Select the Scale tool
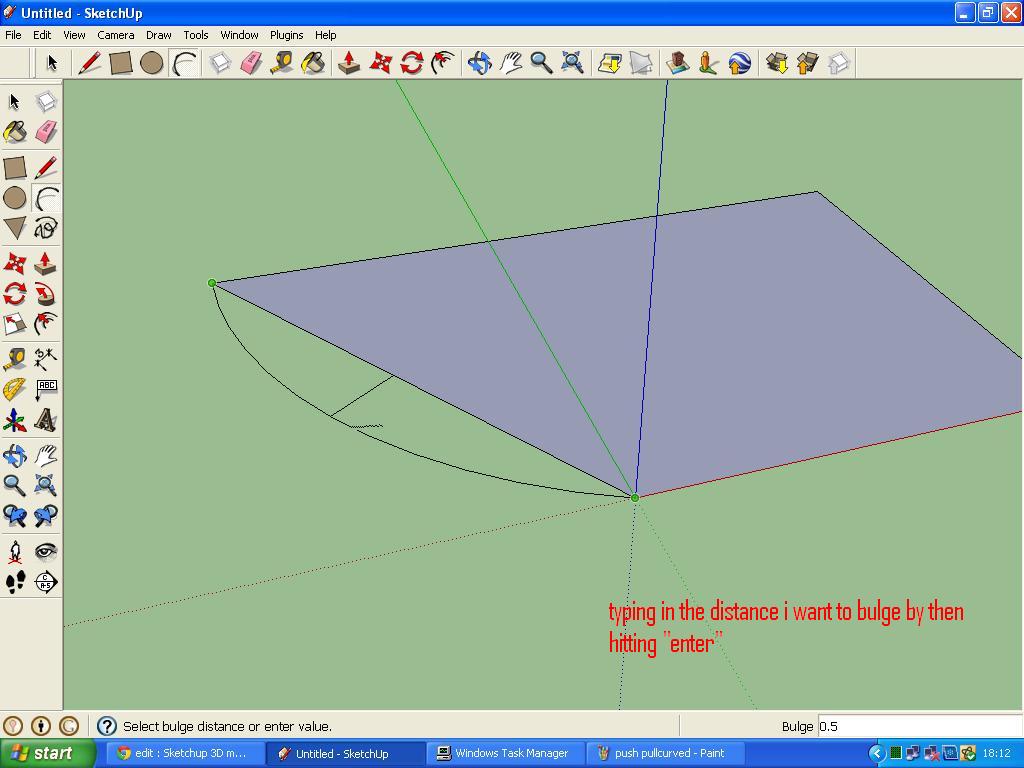Image resolution: width=1024 pixels, height=768 pixels. pyautogui.click(x=15, y=324)
